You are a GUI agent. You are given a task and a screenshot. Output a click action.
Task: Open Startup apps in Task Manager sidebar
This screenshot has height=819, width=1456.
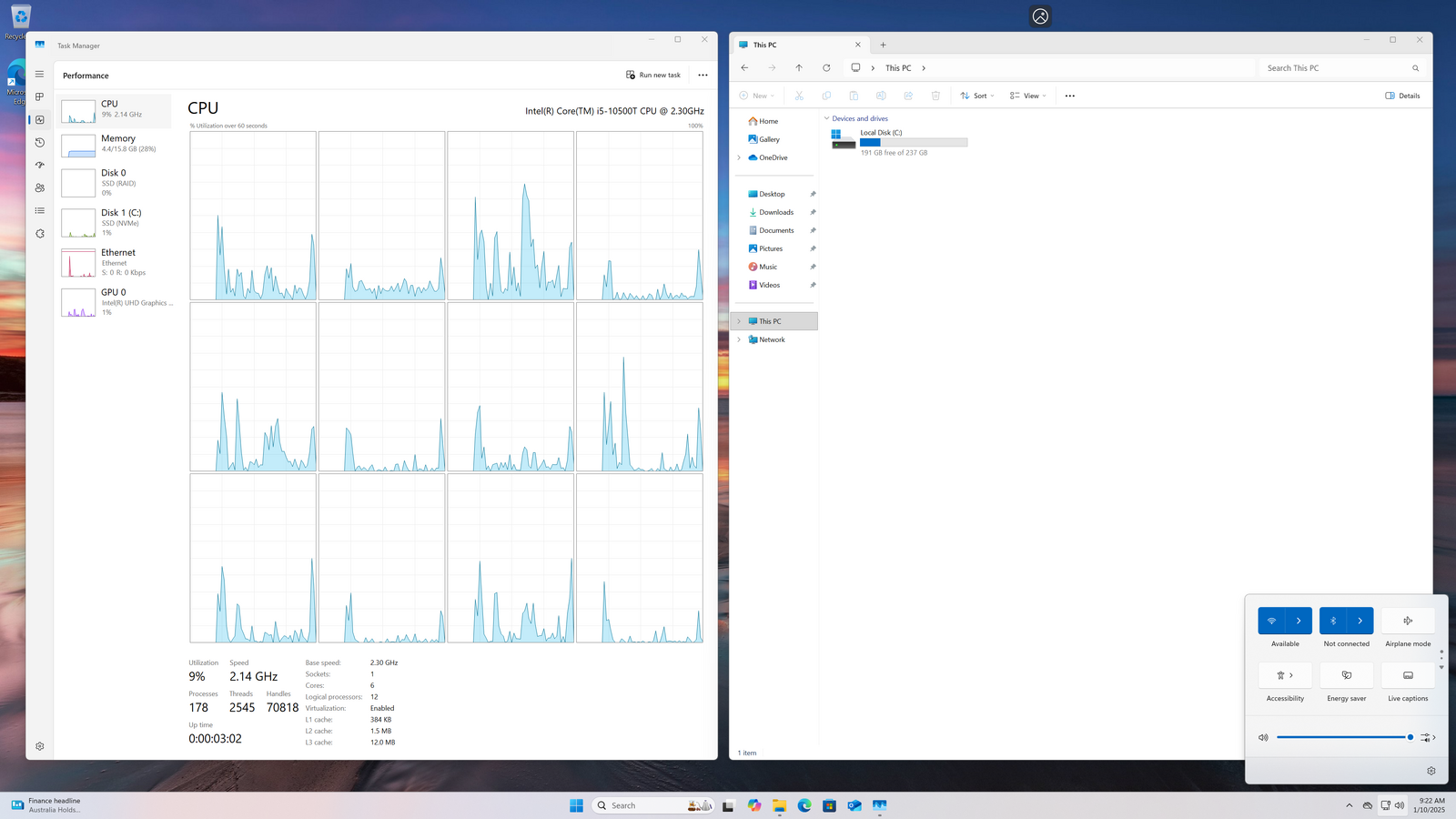tap(39, 165)
